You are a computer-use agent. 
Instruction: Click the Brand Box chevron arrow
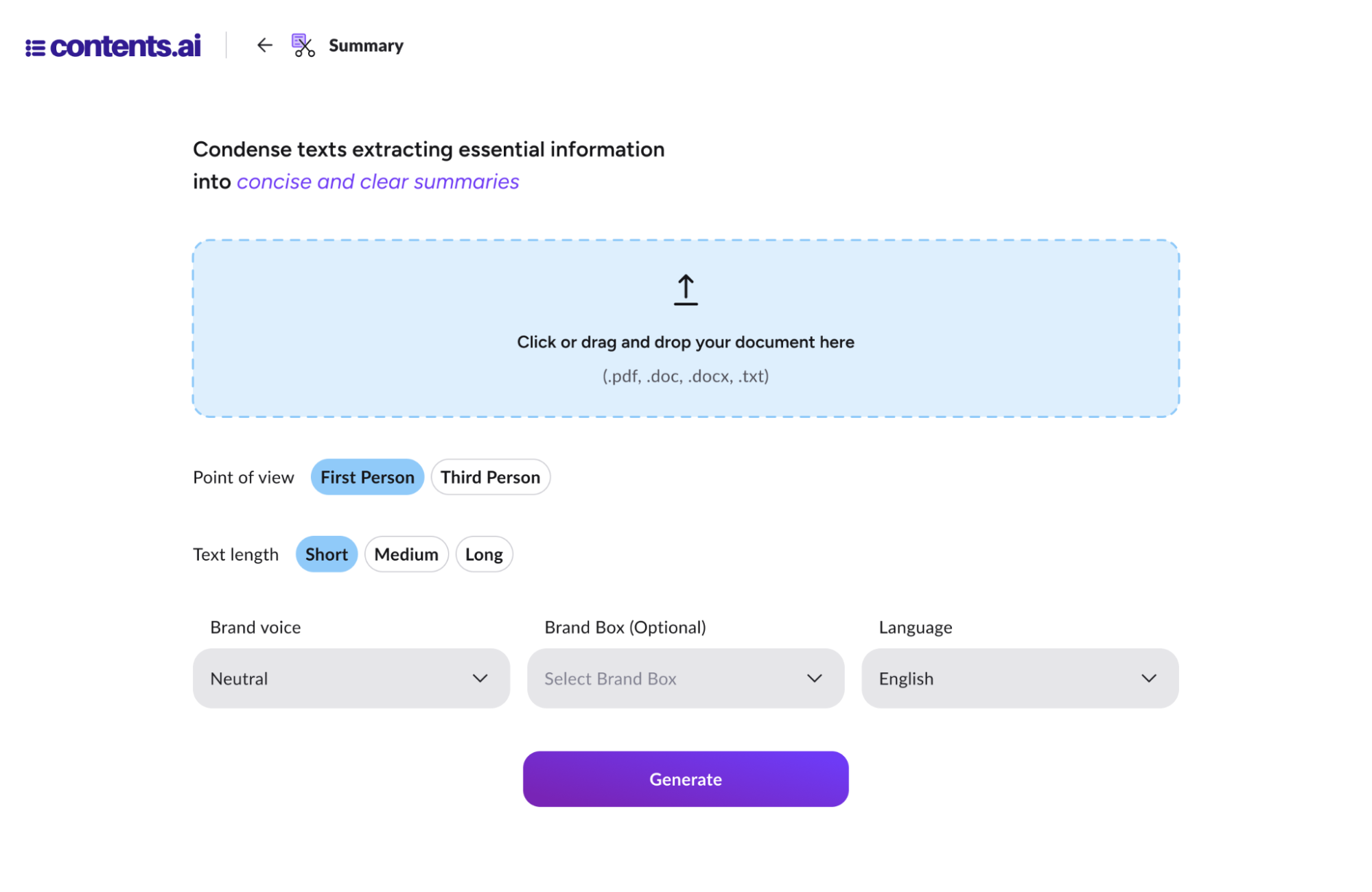[814, 679]
